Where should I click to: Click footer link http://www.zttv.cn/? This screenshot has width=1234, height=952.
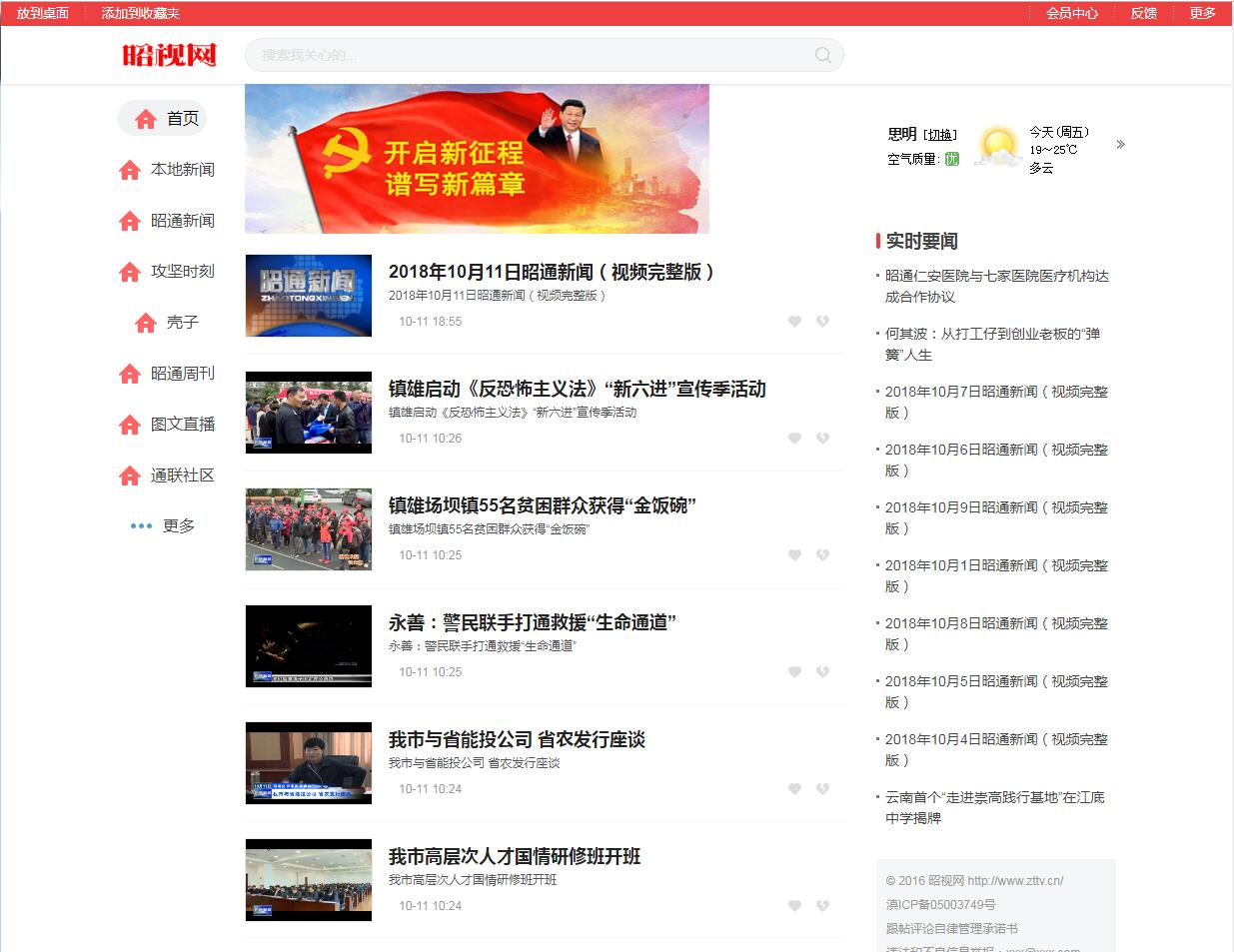coord(1015,881)
